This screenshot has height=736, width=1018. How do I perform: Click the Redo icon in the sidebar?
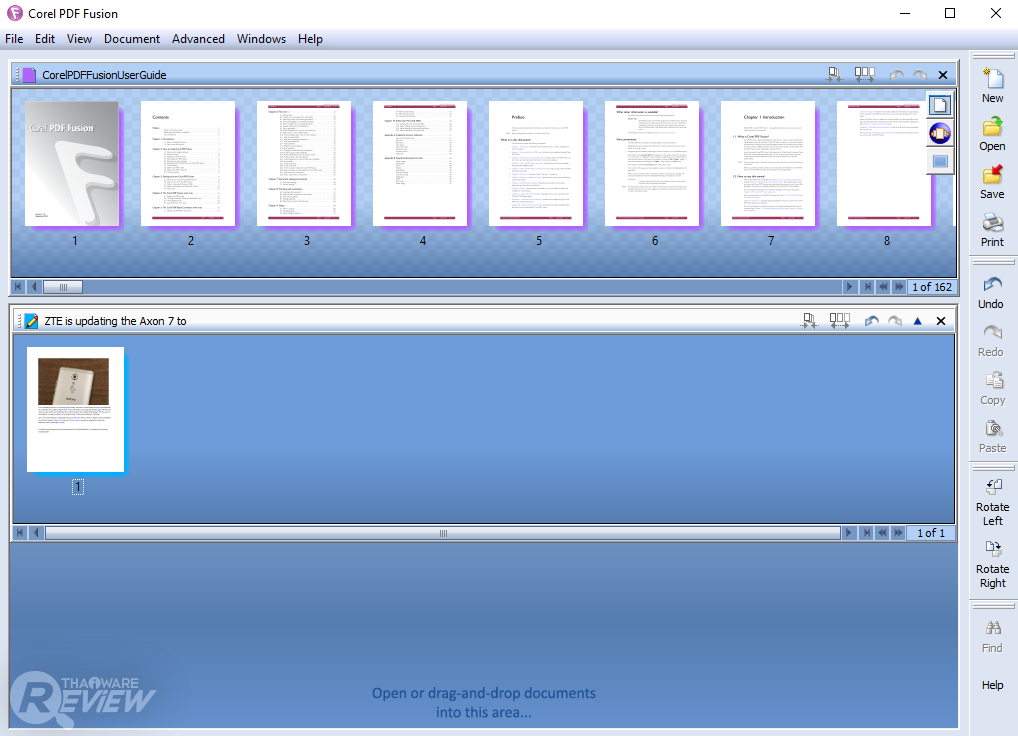(x=991, y=332)
